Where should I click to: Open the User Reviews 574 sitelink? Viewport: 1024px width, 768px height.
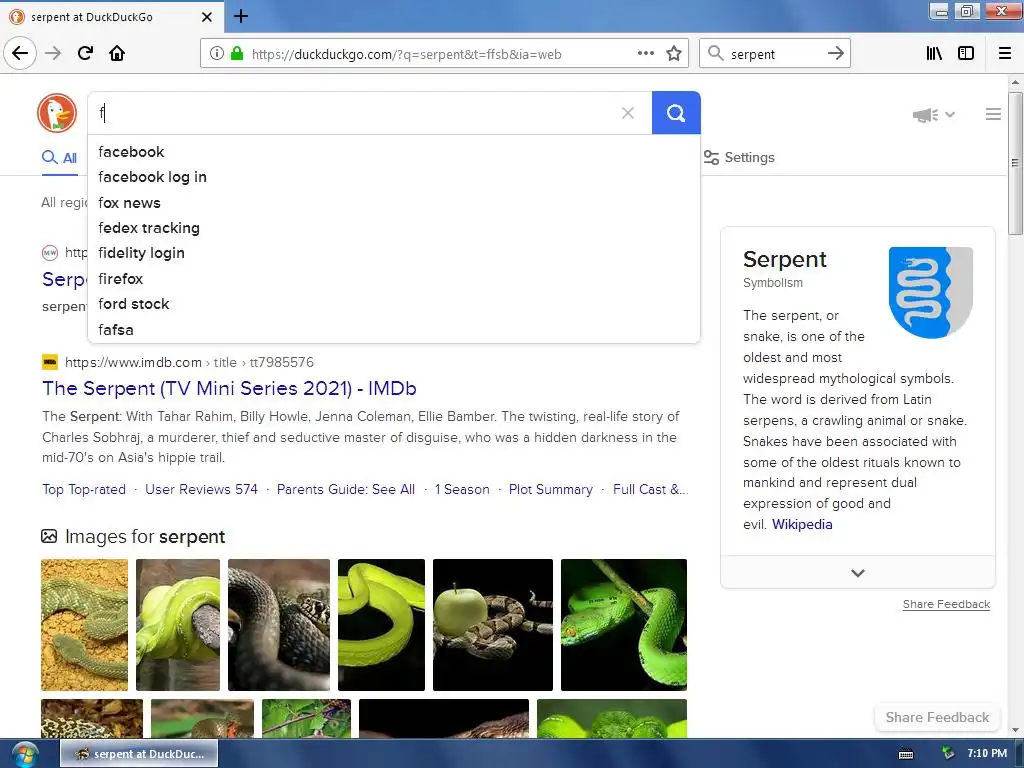pyautogui.click(x=201, y=489)
